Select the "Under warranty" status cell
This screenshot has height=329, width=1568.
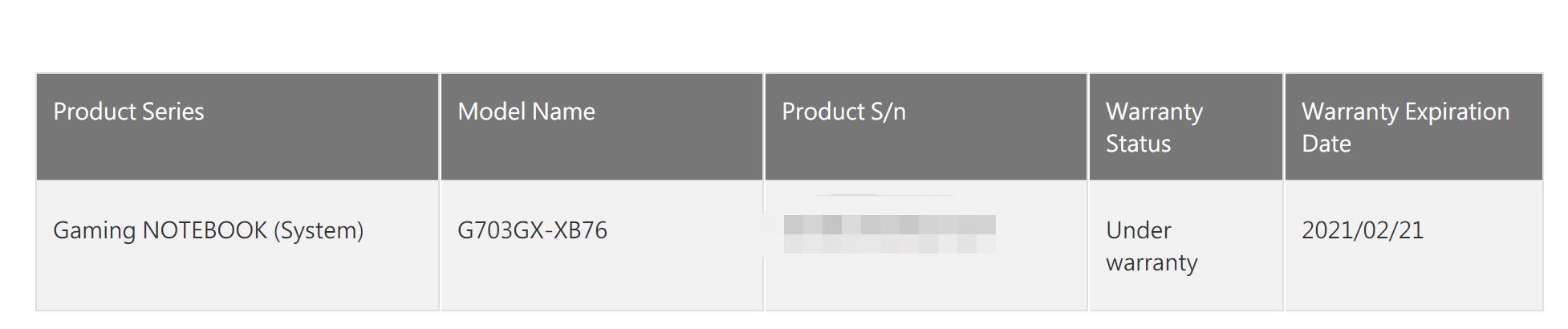click(x=1151, y=246)
